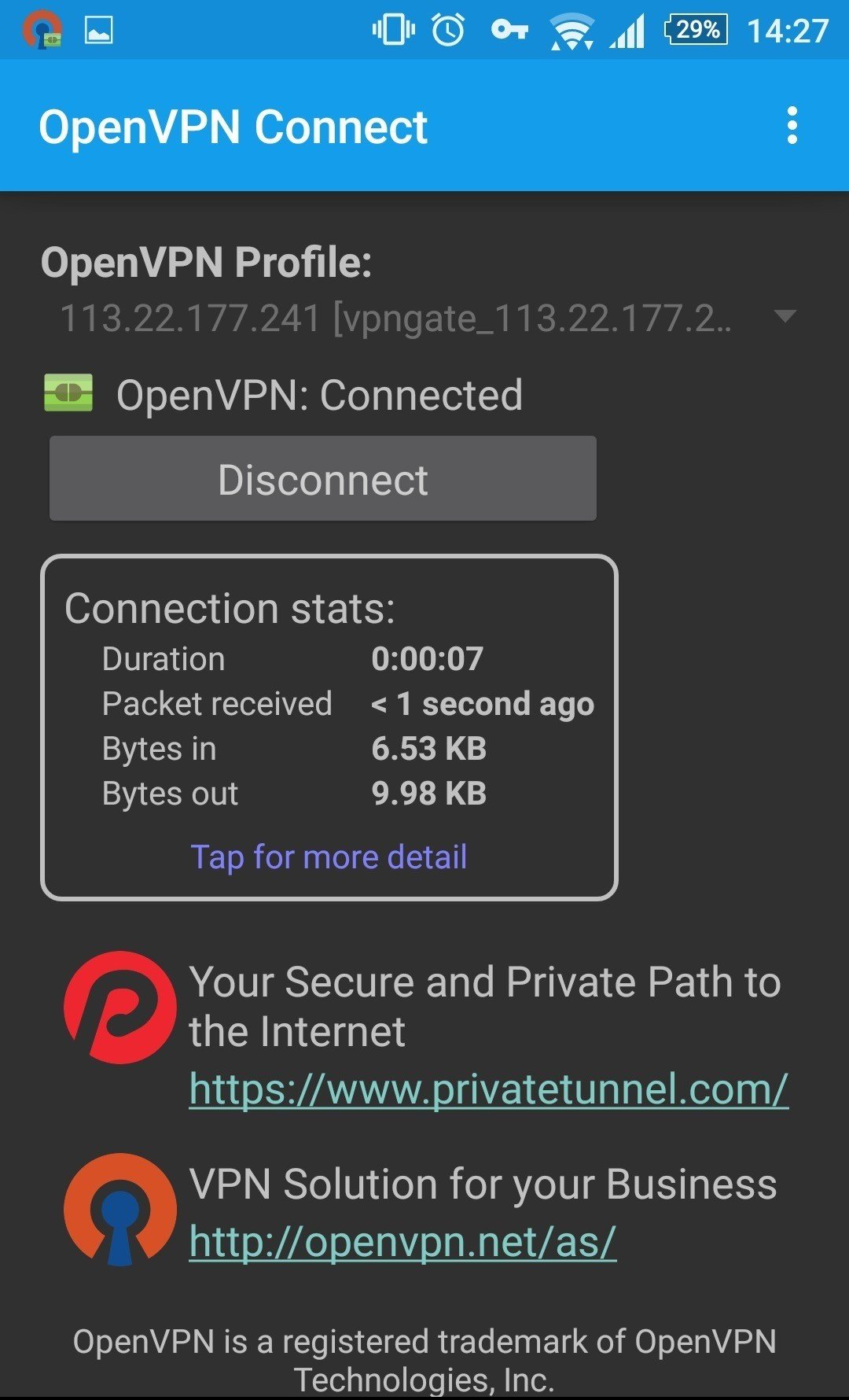Tap the alarm clock status icon
Viewport: 849px width, 1400px height.
448,30
